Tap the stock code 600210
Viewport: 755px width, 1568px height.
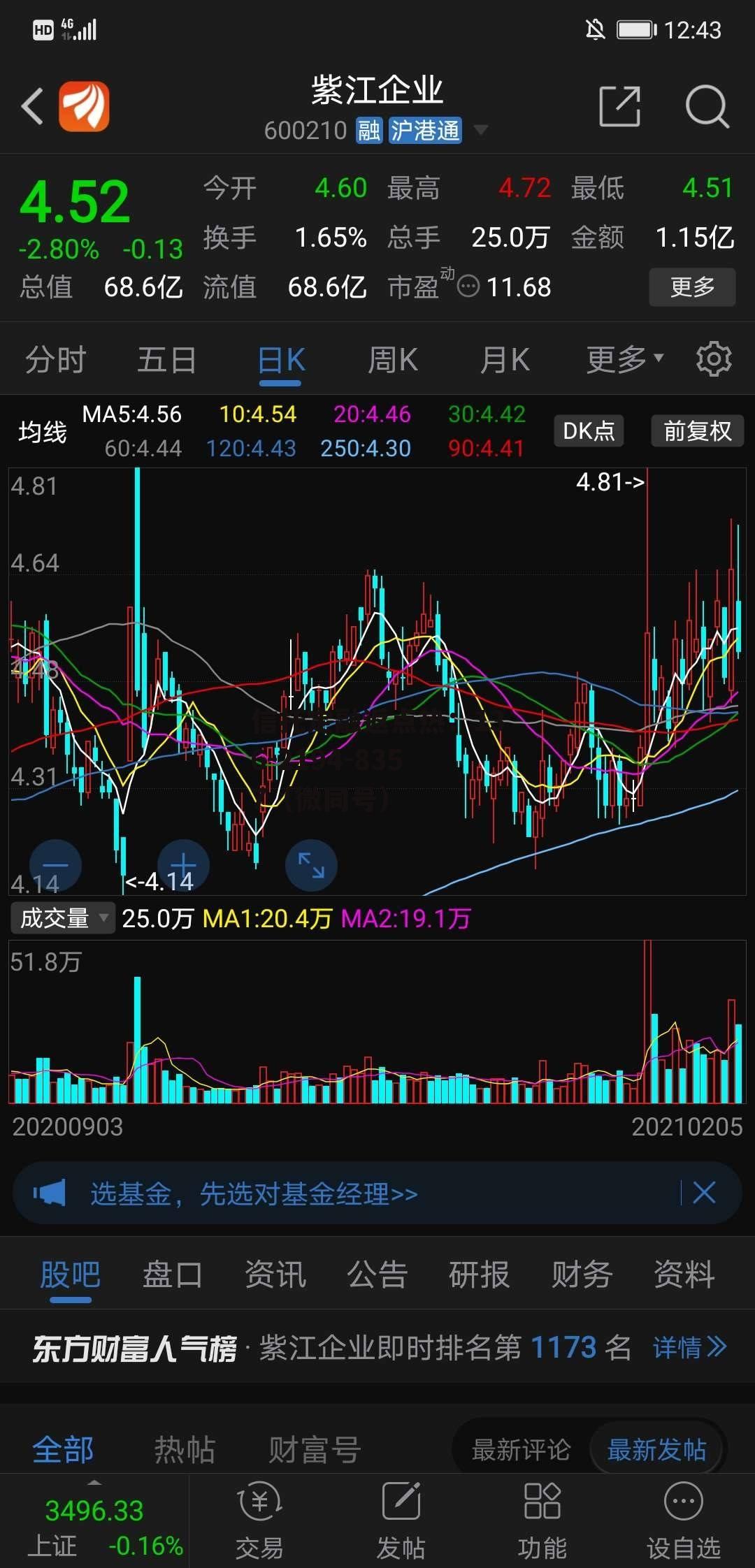click(x=305, y=131)
